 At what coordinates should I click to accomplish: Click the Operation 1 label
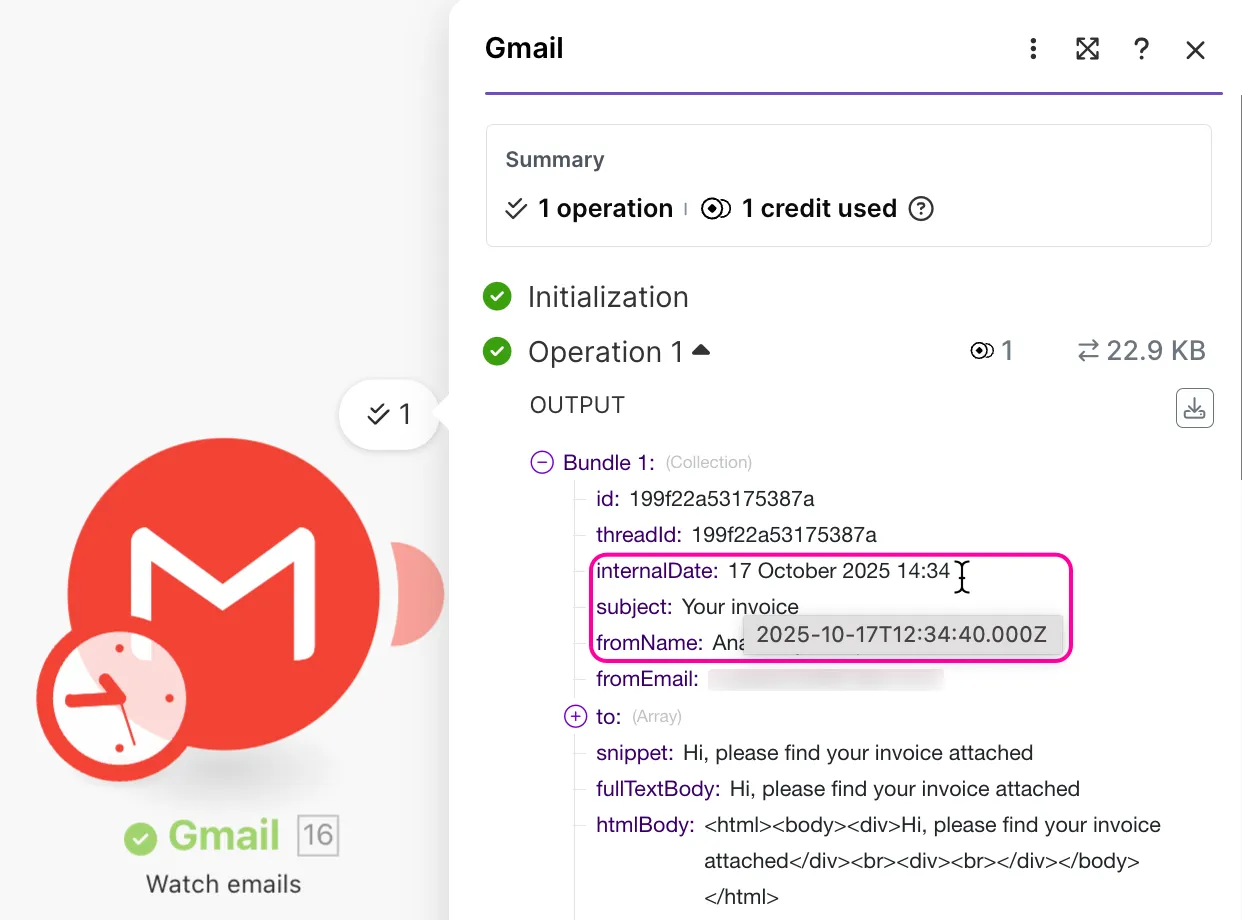coord(606,352)
